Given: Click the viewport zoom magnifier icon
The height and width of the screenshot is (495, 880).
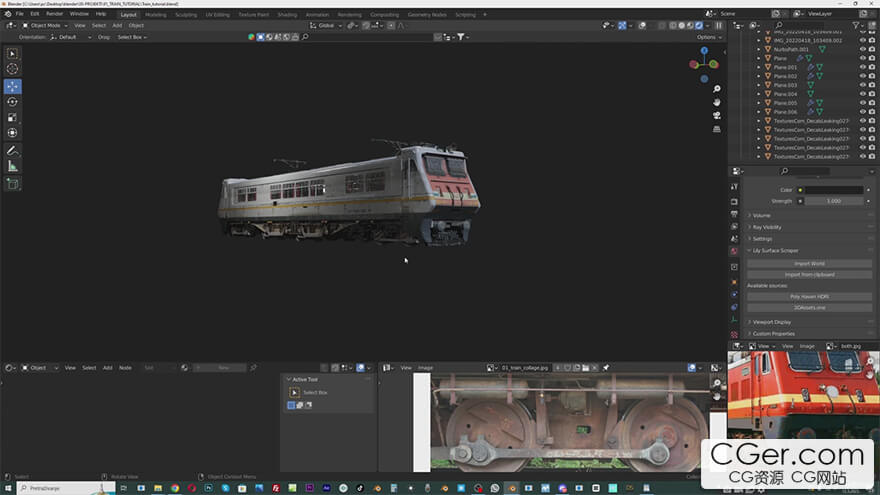Looking at the screenshot, I should click(717, 89).
